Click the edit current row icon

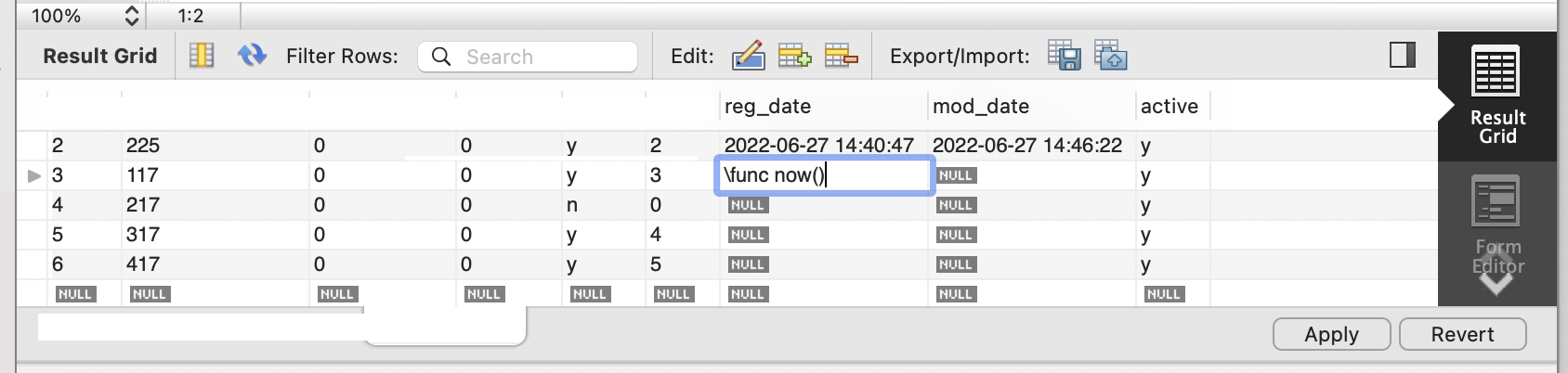pyautogui.click(x=748, y=56)
